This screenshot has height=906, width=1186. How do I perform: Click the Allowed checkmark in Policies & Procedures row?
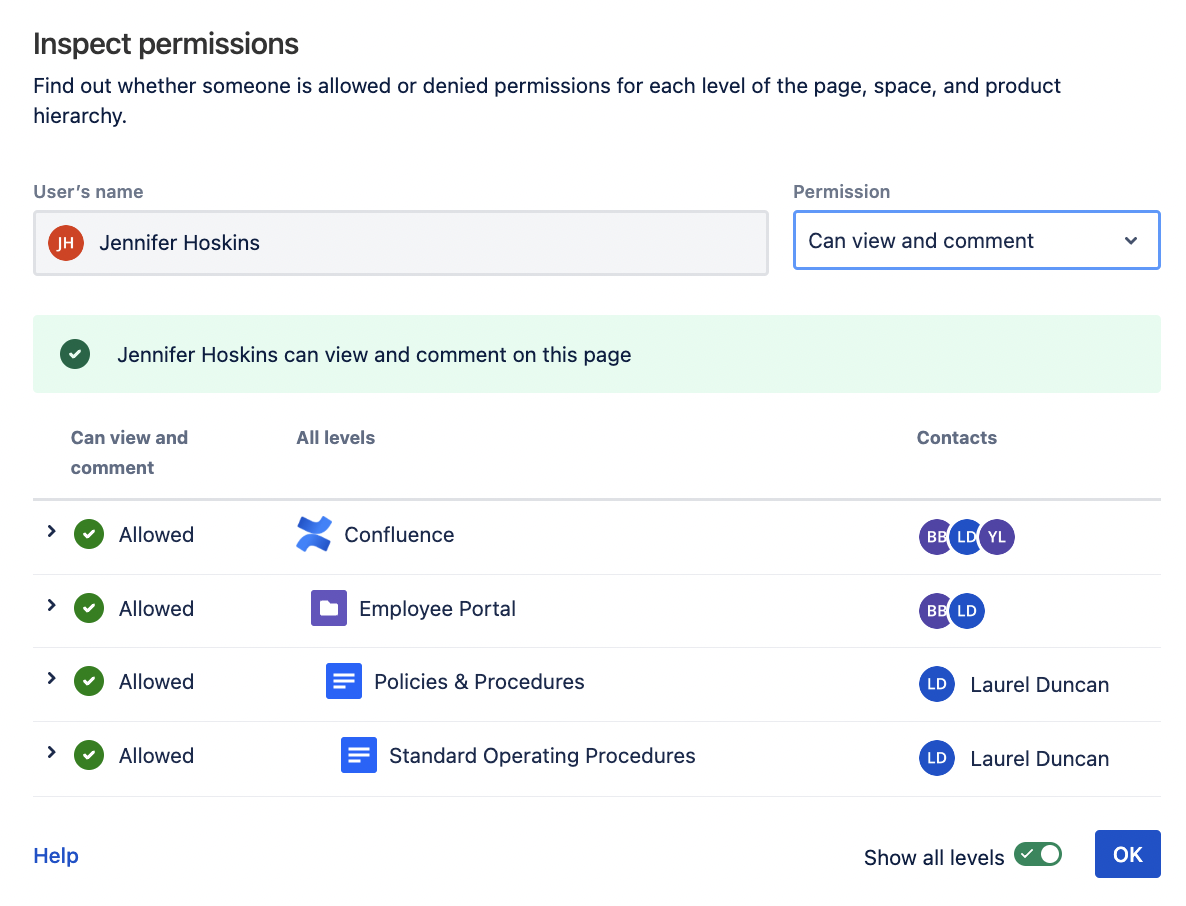point(89,681)
